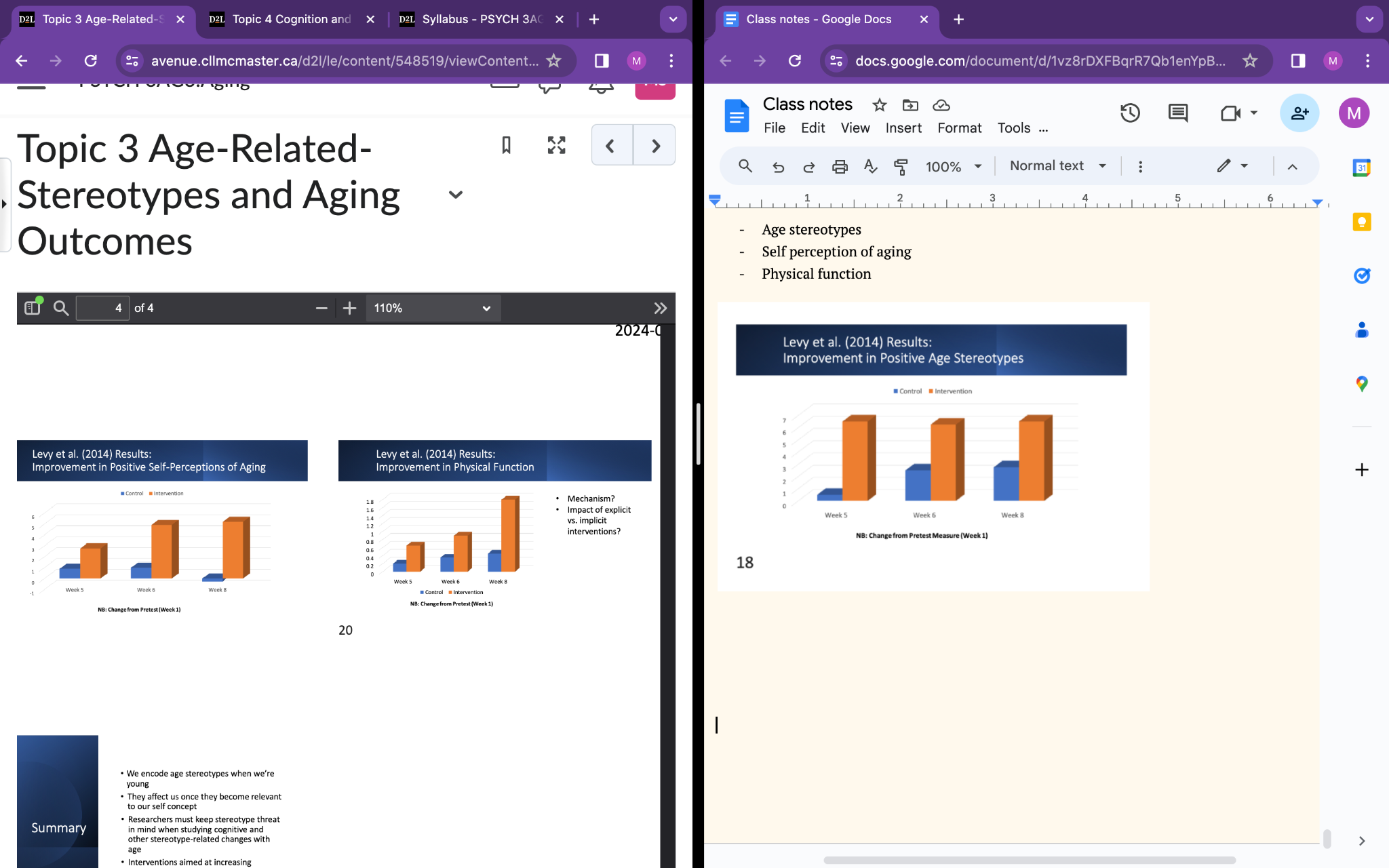This screenshot has height=868, width=1389.
Task: Open Google Keep in side panel
Action: coord(1362,222)
